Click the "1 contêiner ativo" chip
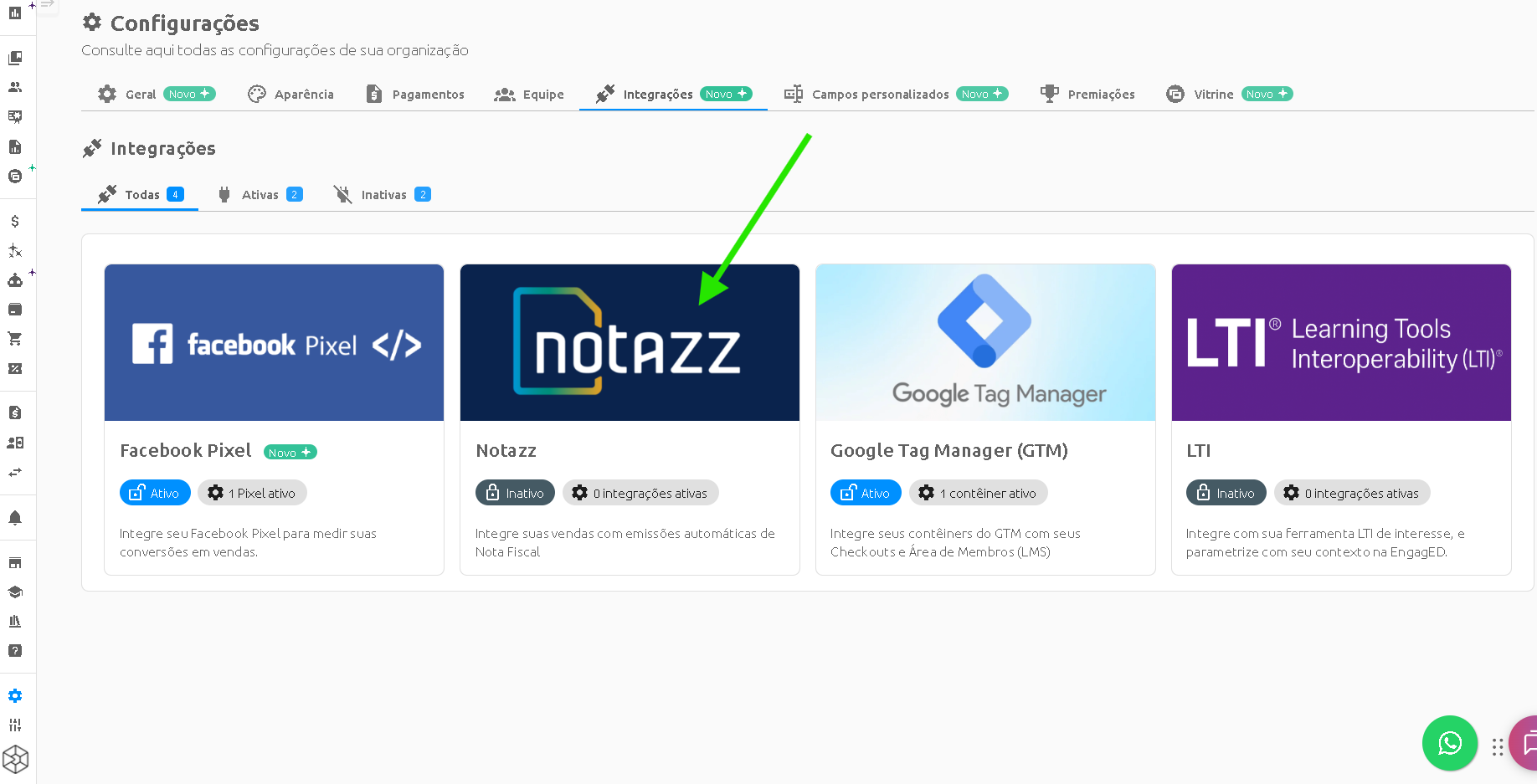This screenshot has width=1537, height=784. tap(978, 493)
